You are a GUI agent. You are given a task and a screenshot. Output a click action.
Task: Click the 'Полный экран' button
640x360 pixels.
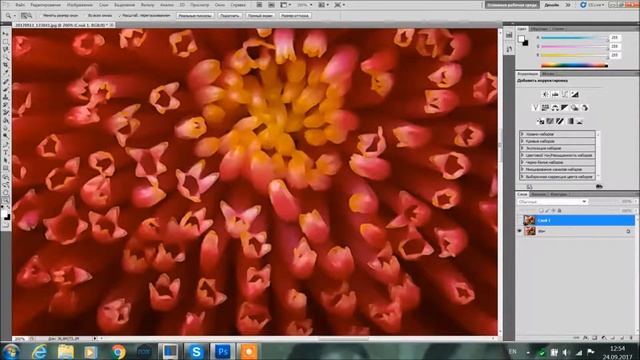point(260,16)
